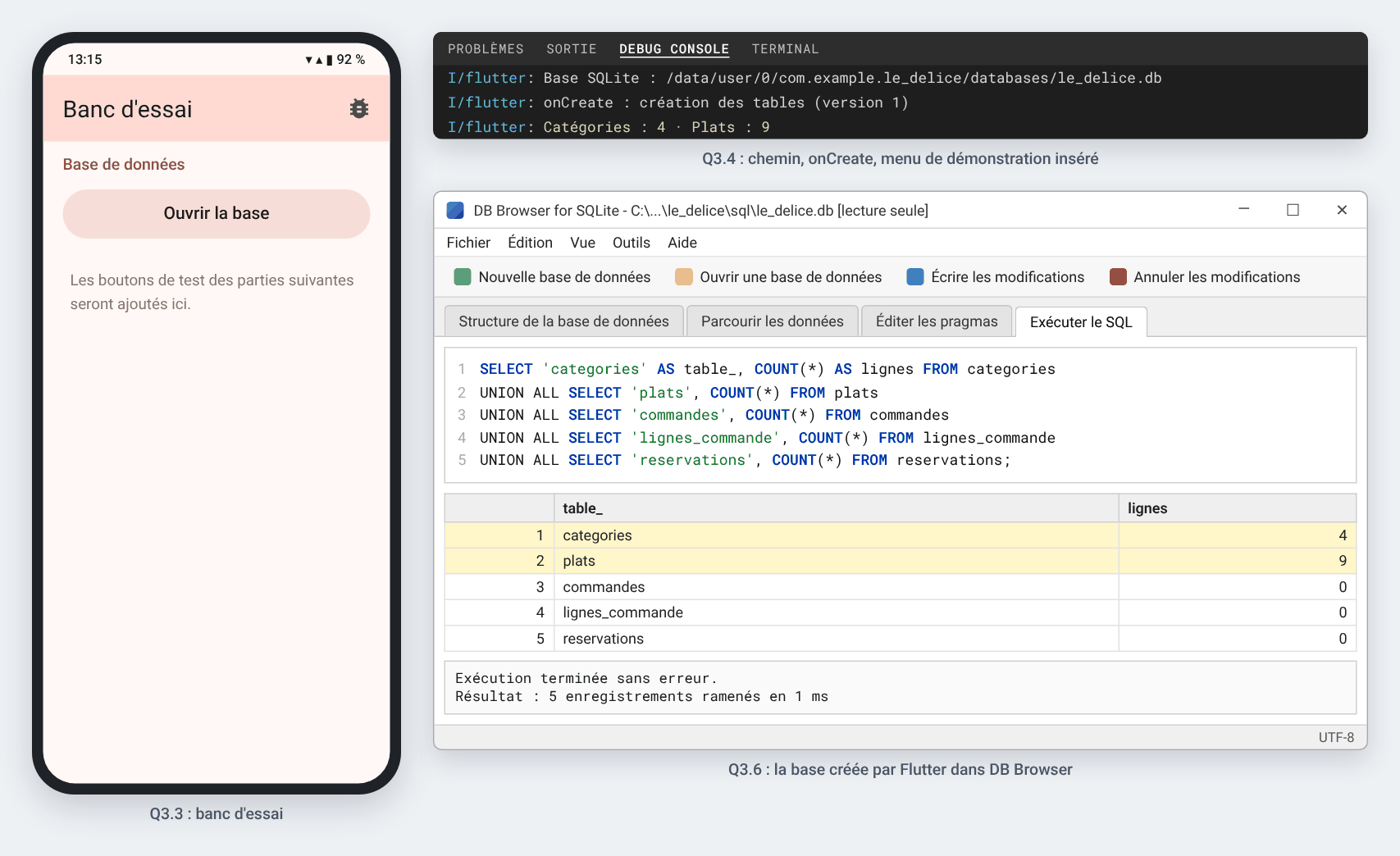The width and height of the screenshot is (1400, 856).
Task: Tap the phone battery status icon
Action: click(330, 60)
